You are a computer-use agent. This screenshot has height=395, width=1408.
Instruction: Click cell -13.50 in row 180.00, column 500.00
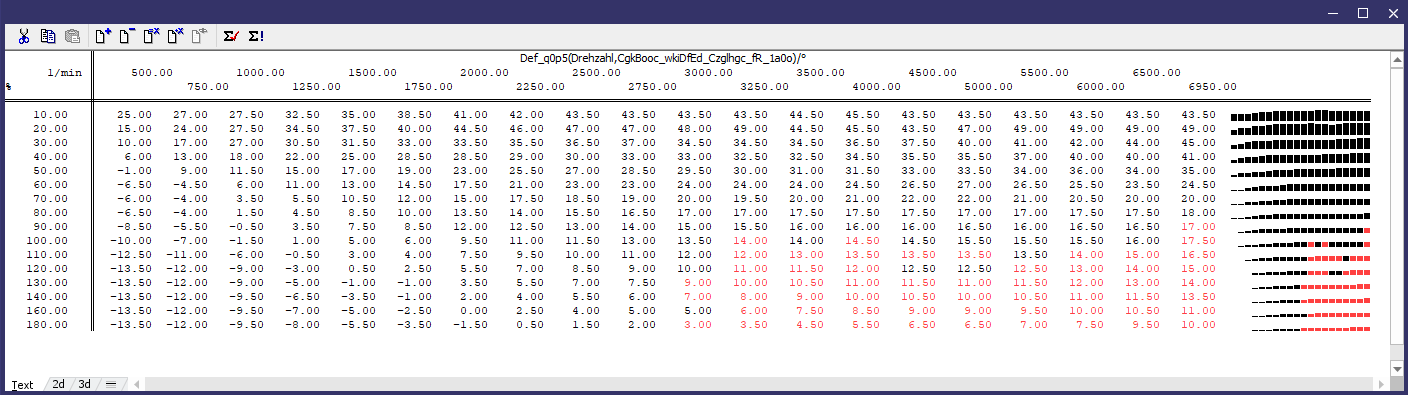[x=132, y=325]
